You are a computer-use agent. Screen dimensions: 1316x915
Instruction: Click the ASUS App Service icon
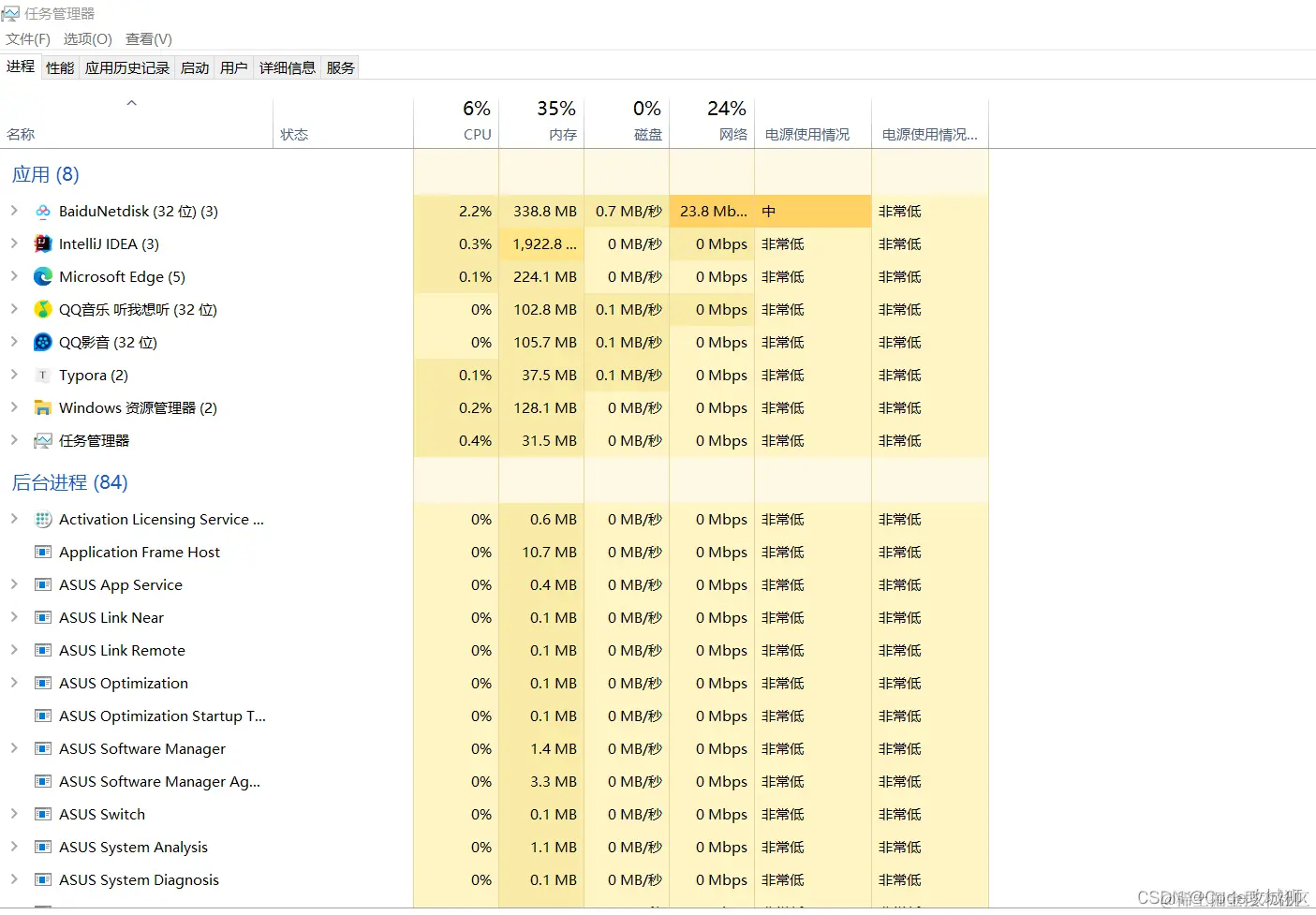click(43, 585)
